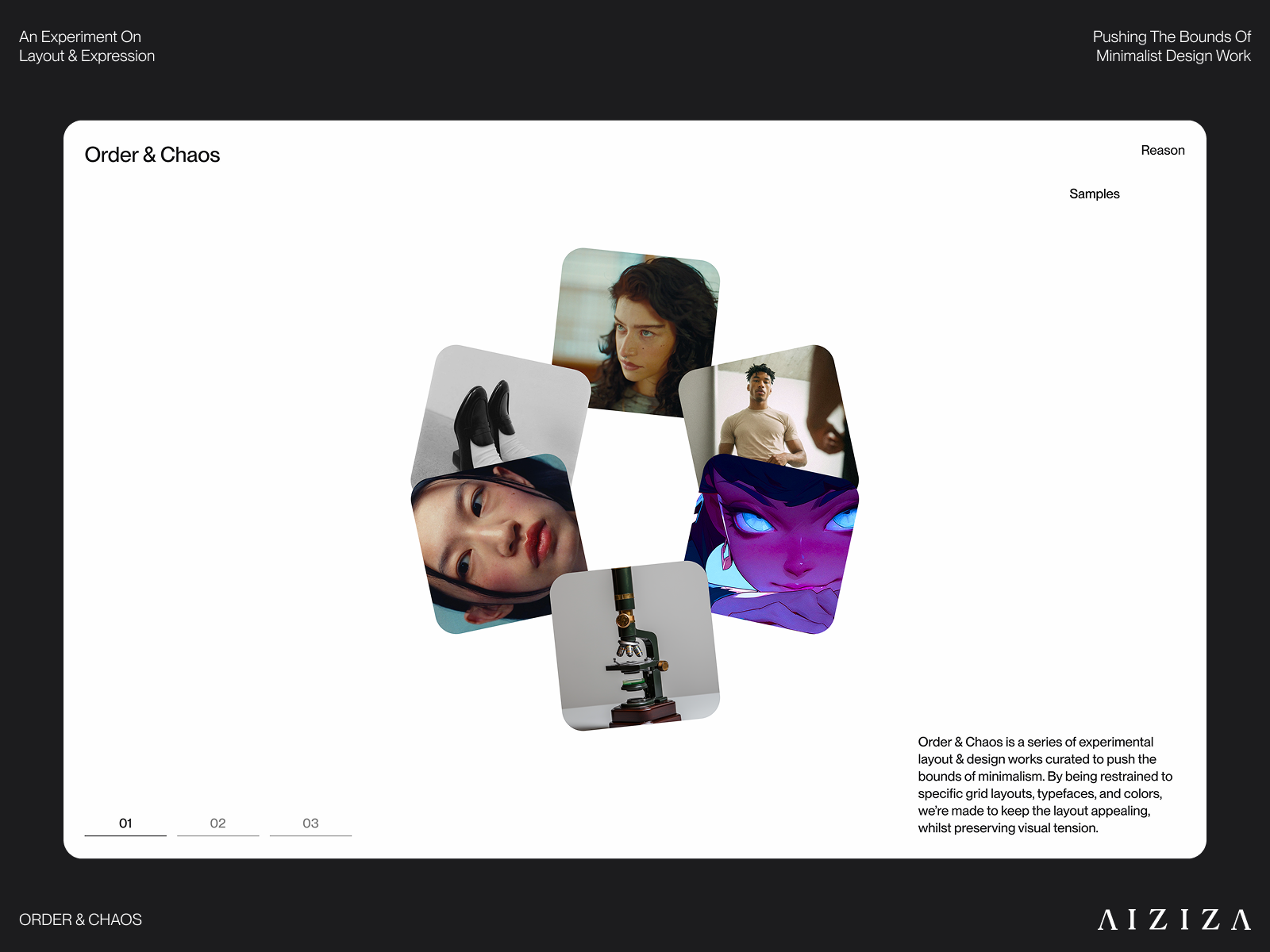Open the microscope photo thumbnail
This screenshot has width=1270, height=952.
(635, 646)
